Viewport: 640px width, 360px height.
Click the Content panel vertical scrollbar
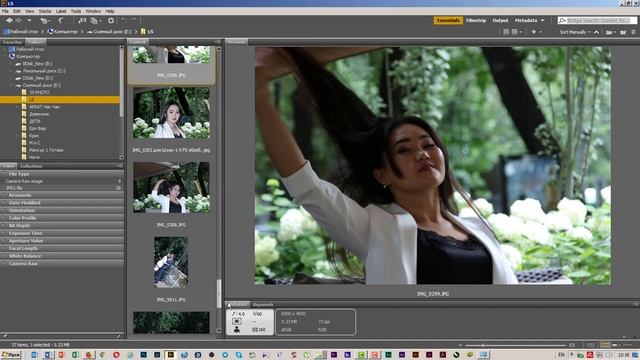click(x=219, y=294)
